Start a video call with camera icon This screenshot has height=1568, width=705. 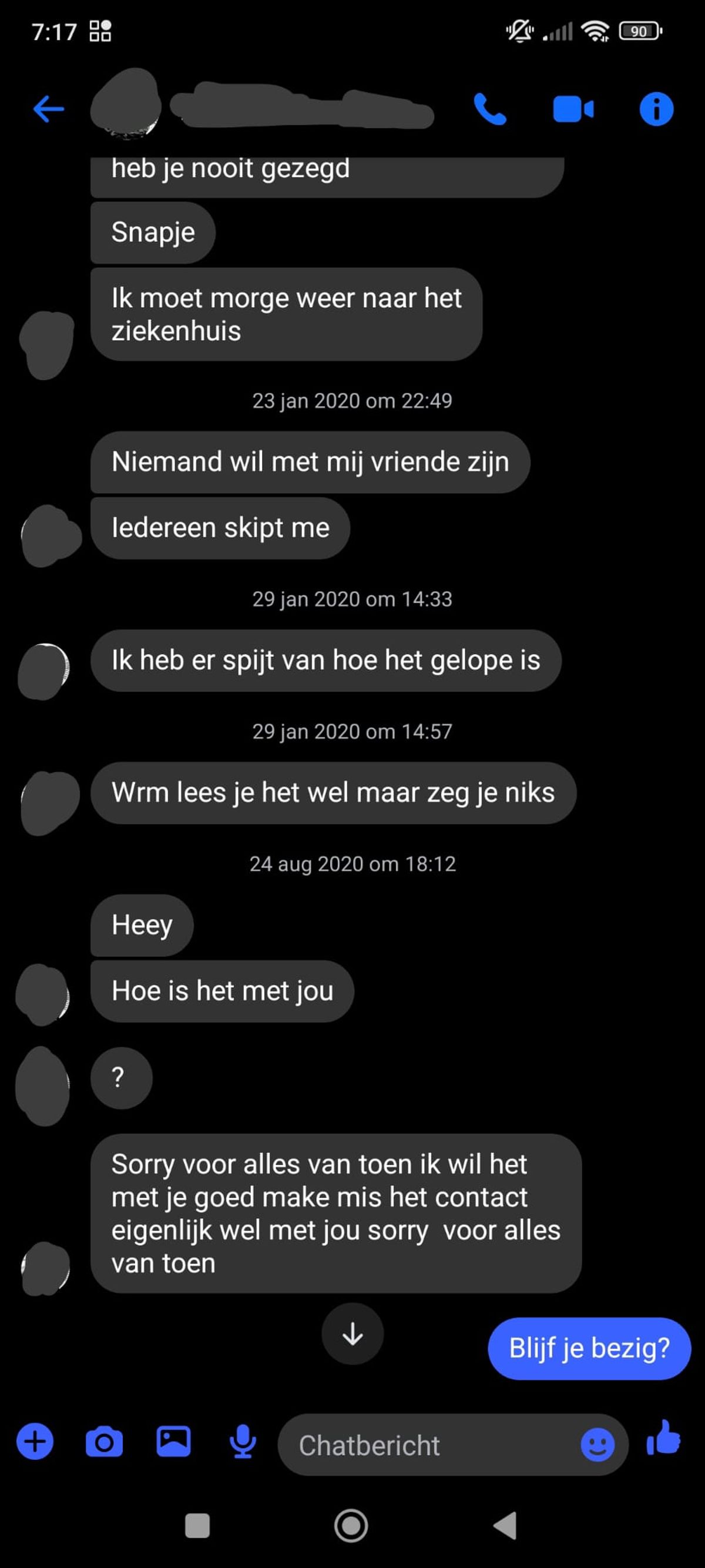coord(573,109)
